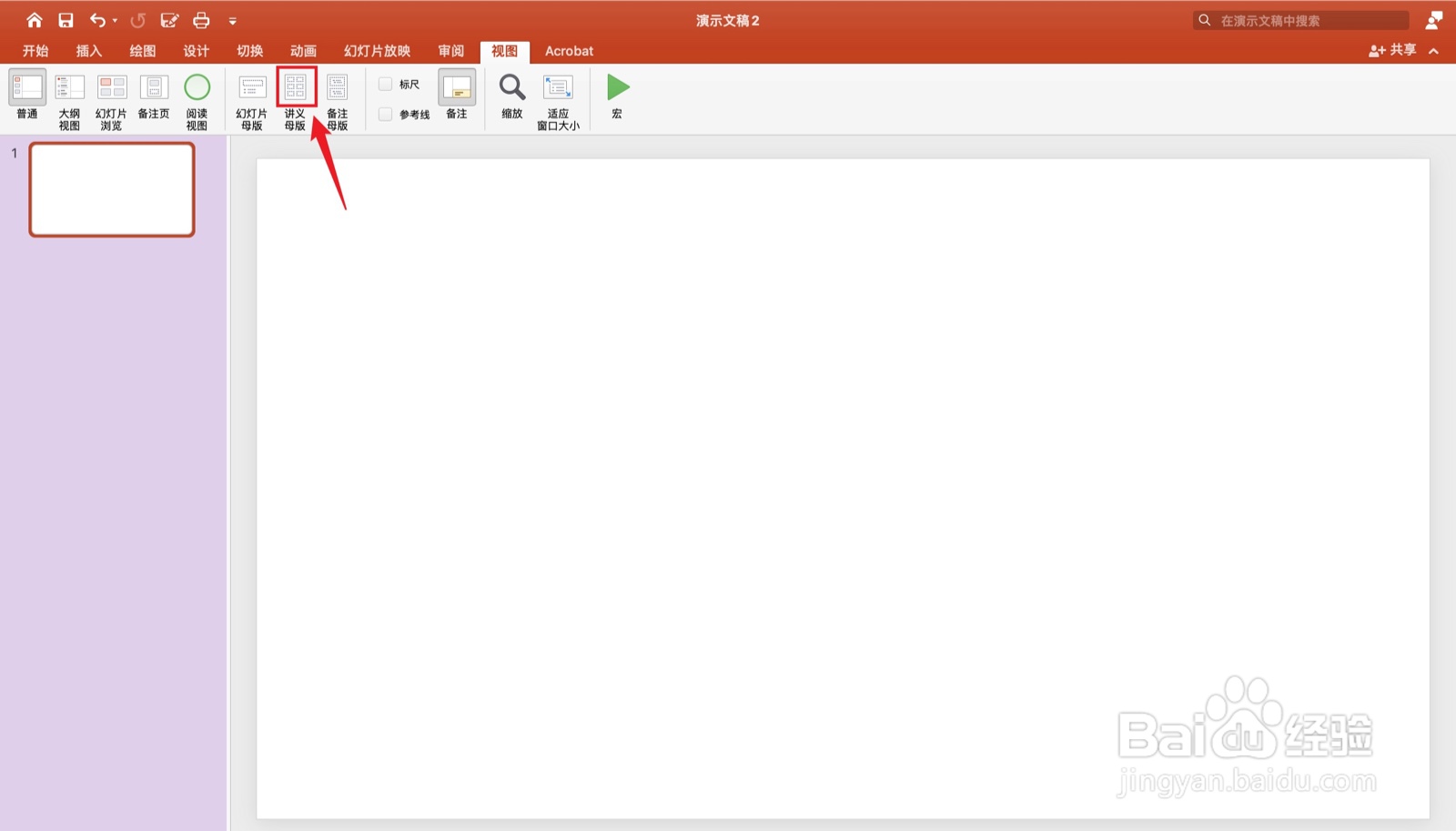Open the Insert (插入) tab

(x=89, y=51)
